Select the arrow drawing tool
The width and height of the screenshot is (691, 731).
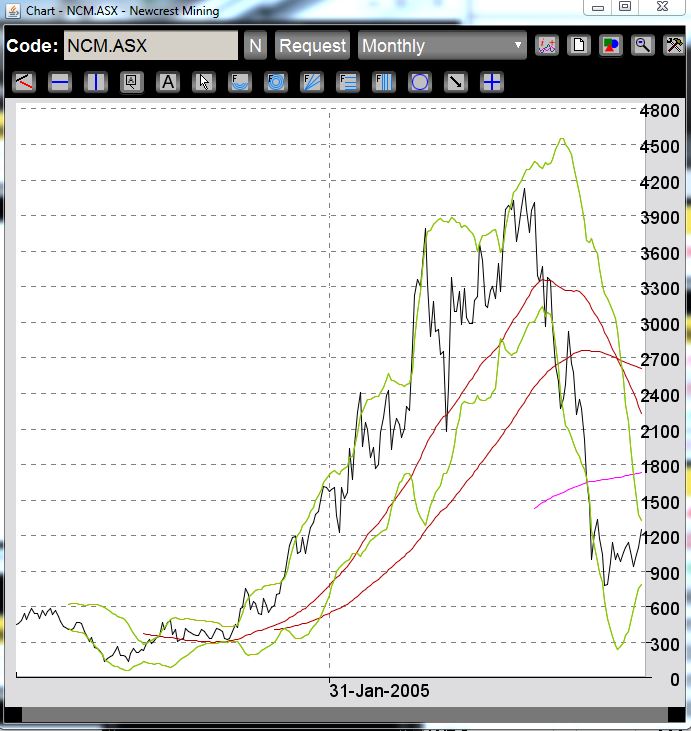[x=456, y=82]
